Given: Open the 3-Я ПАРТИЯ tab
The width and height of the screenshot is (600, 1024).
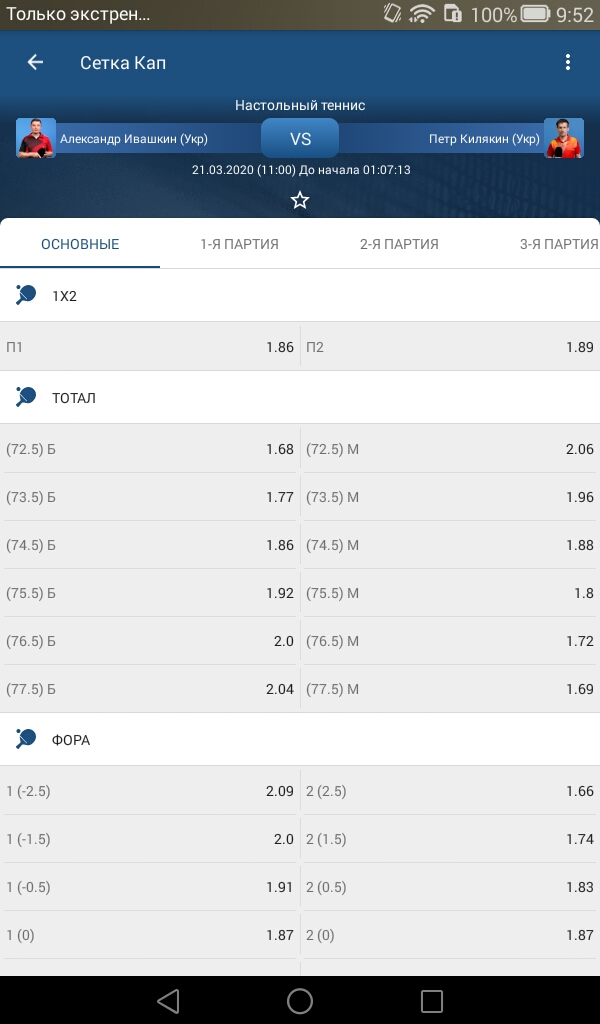Looking at the screenshot, I should click(x=559, y=244).
